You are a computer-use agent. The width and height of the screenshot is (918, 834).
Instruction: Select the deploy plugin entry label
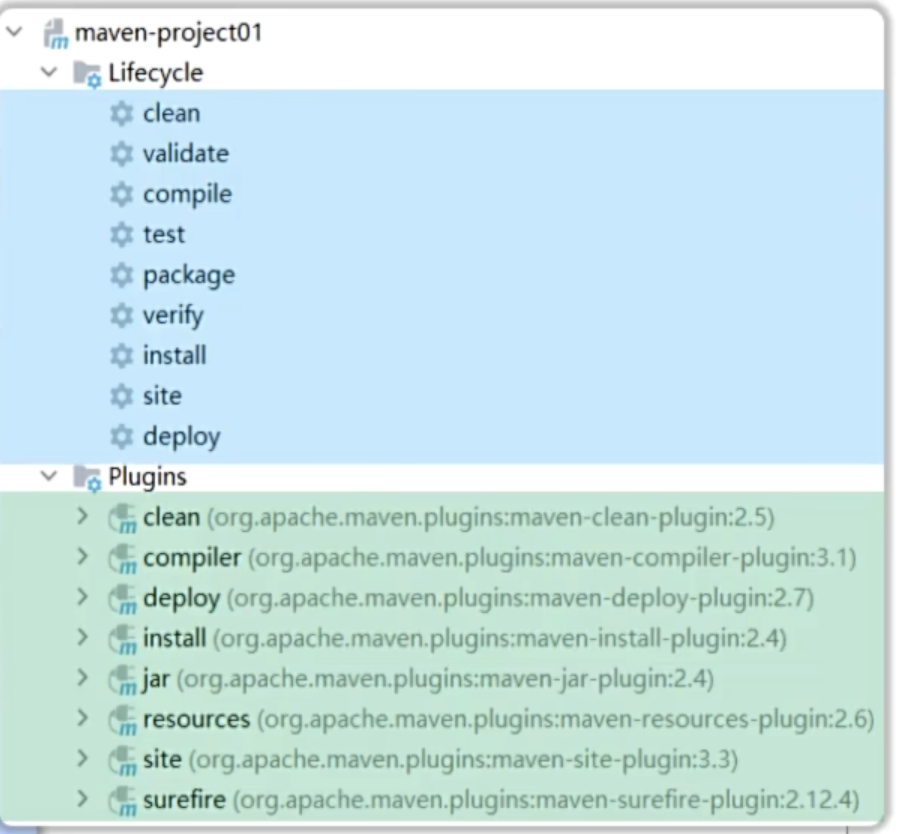(181, 599)
